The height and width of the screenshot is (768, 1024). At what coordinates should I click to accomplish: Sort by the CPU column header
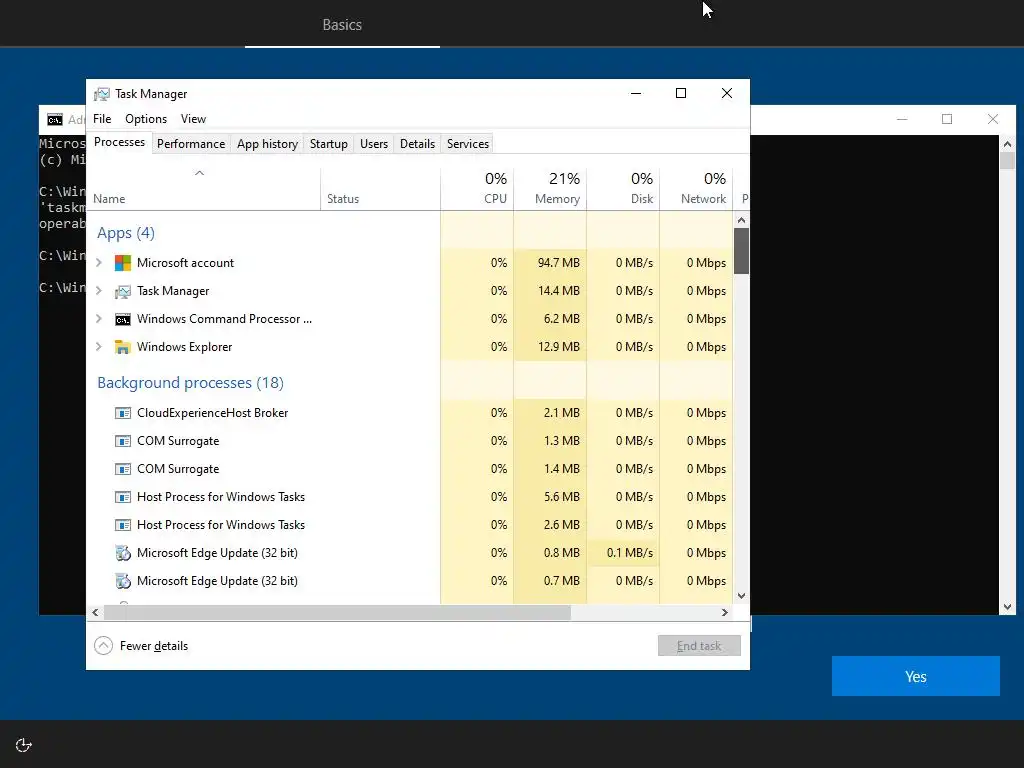[x=477, y=189]
